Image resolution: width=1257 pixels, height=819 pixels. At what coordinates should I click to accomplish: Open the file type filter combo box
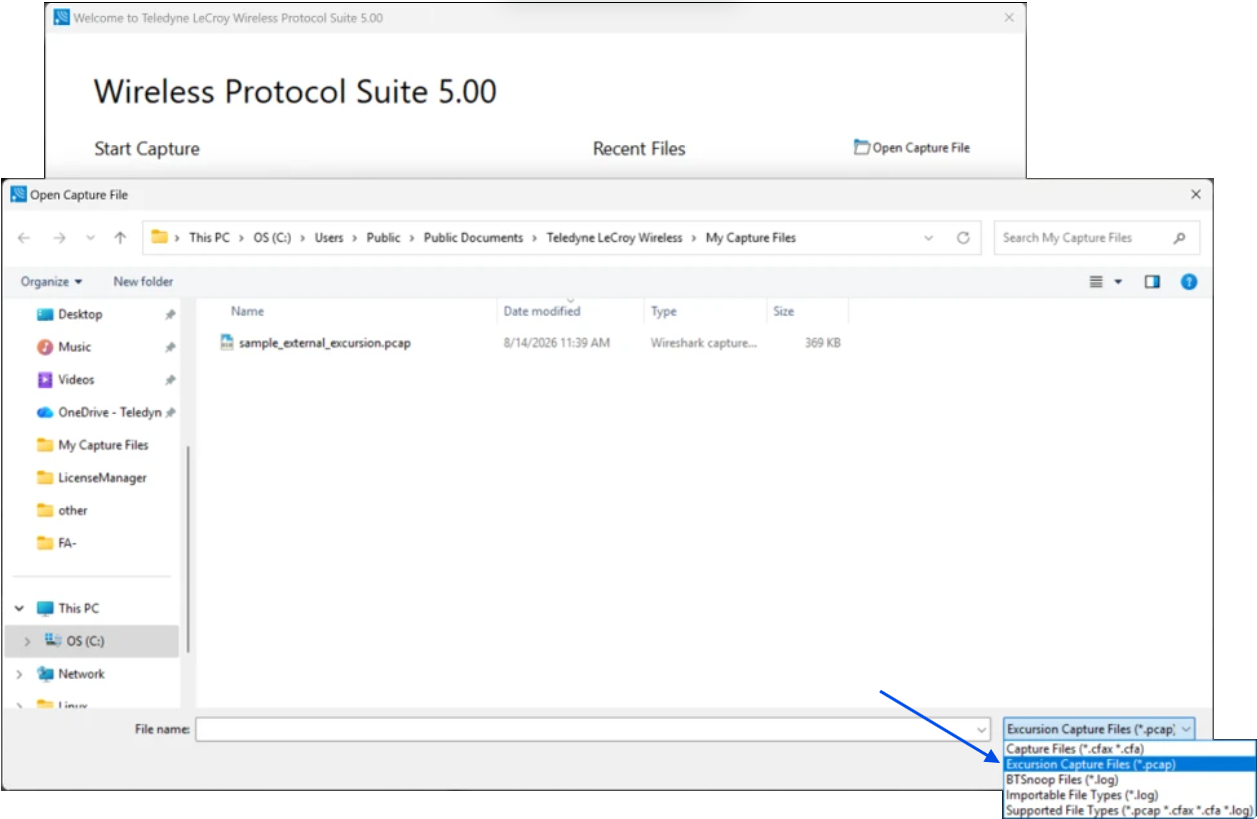1099,729
